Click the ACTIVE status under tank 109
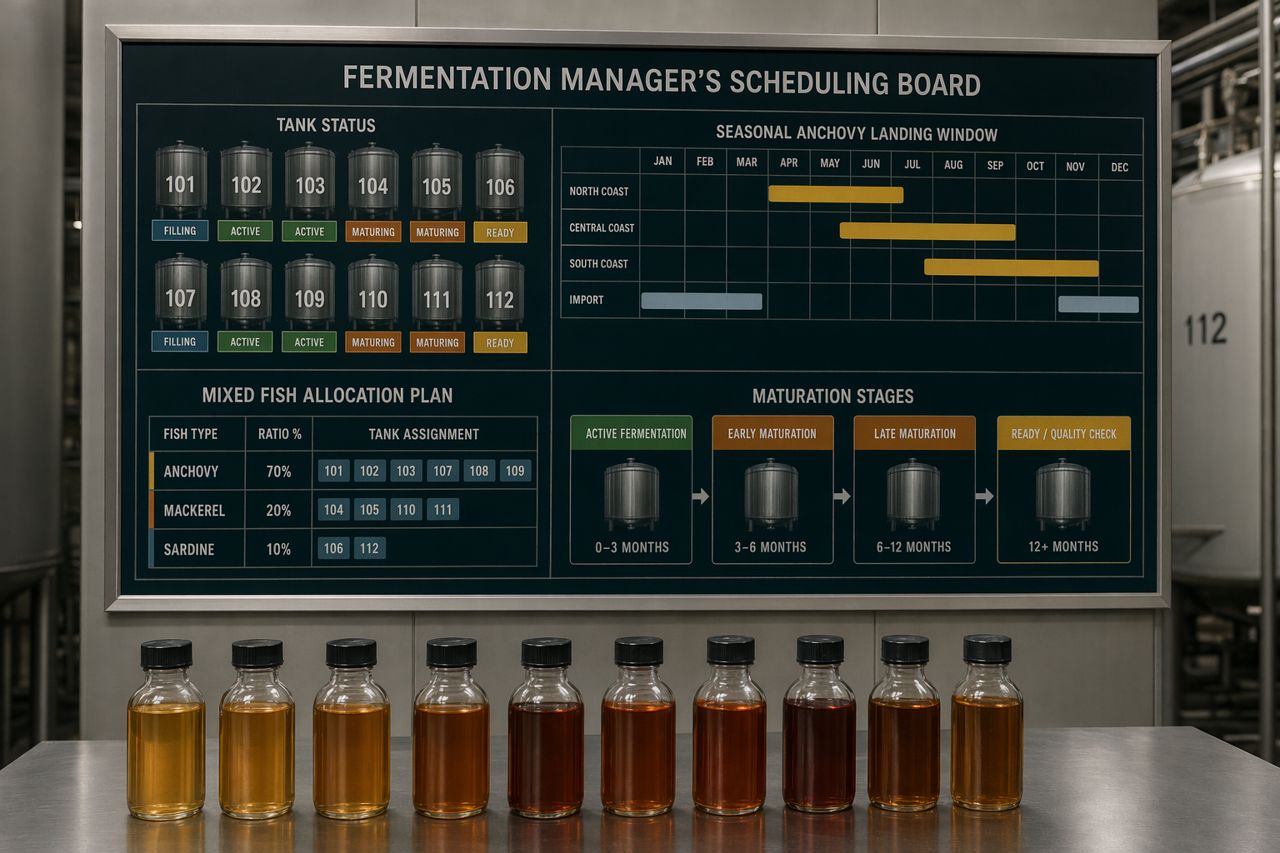Image resolution: width=1280 pixels, height=853 pixels. (309, 342)
